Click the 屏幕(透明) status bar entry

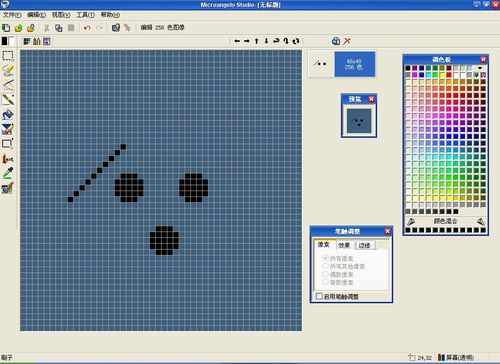456,358
